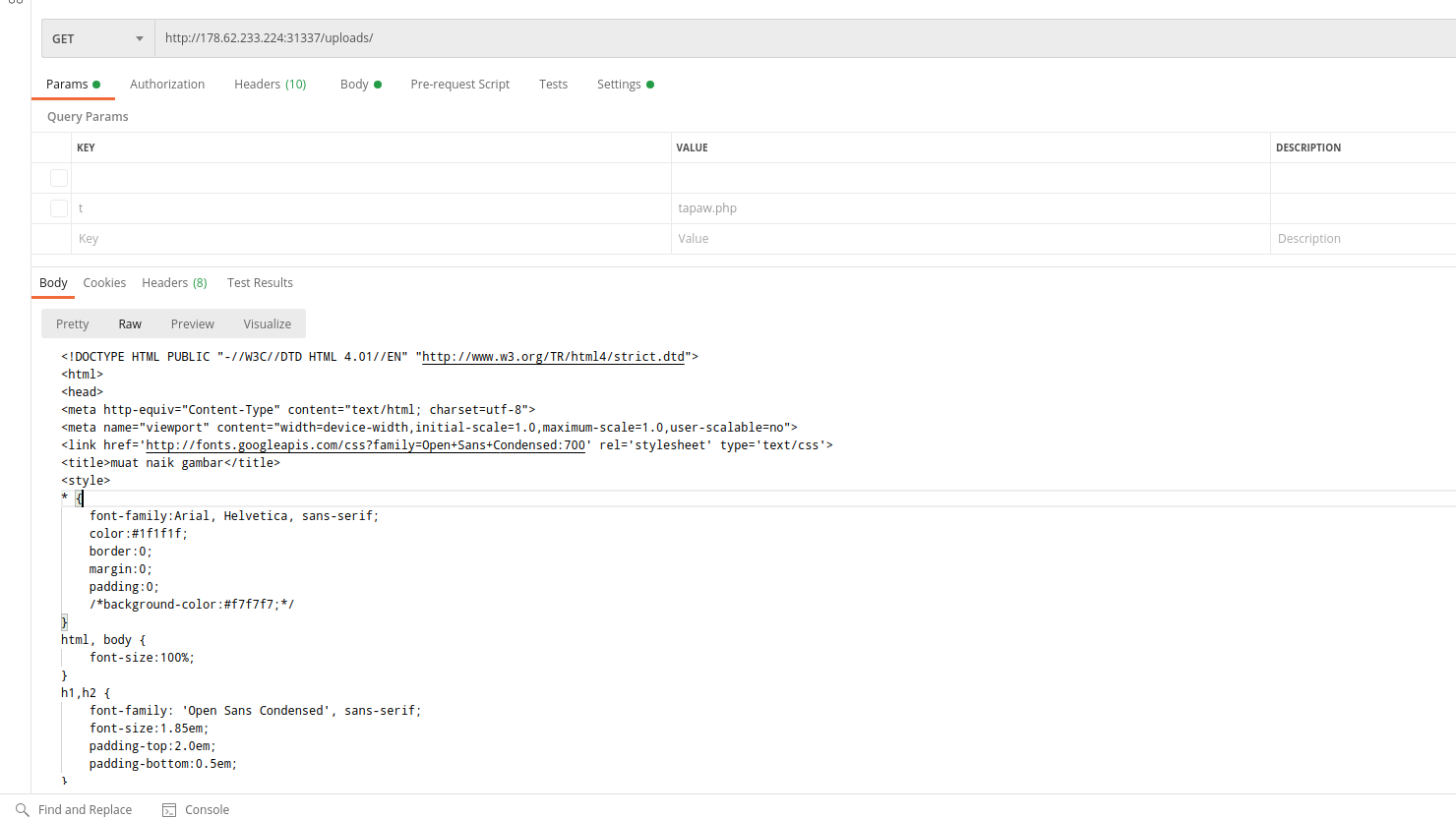Click the '<title>muat naik gambar</title>' line
This screenshot has width=1456, height=819.
click(170, 463)
